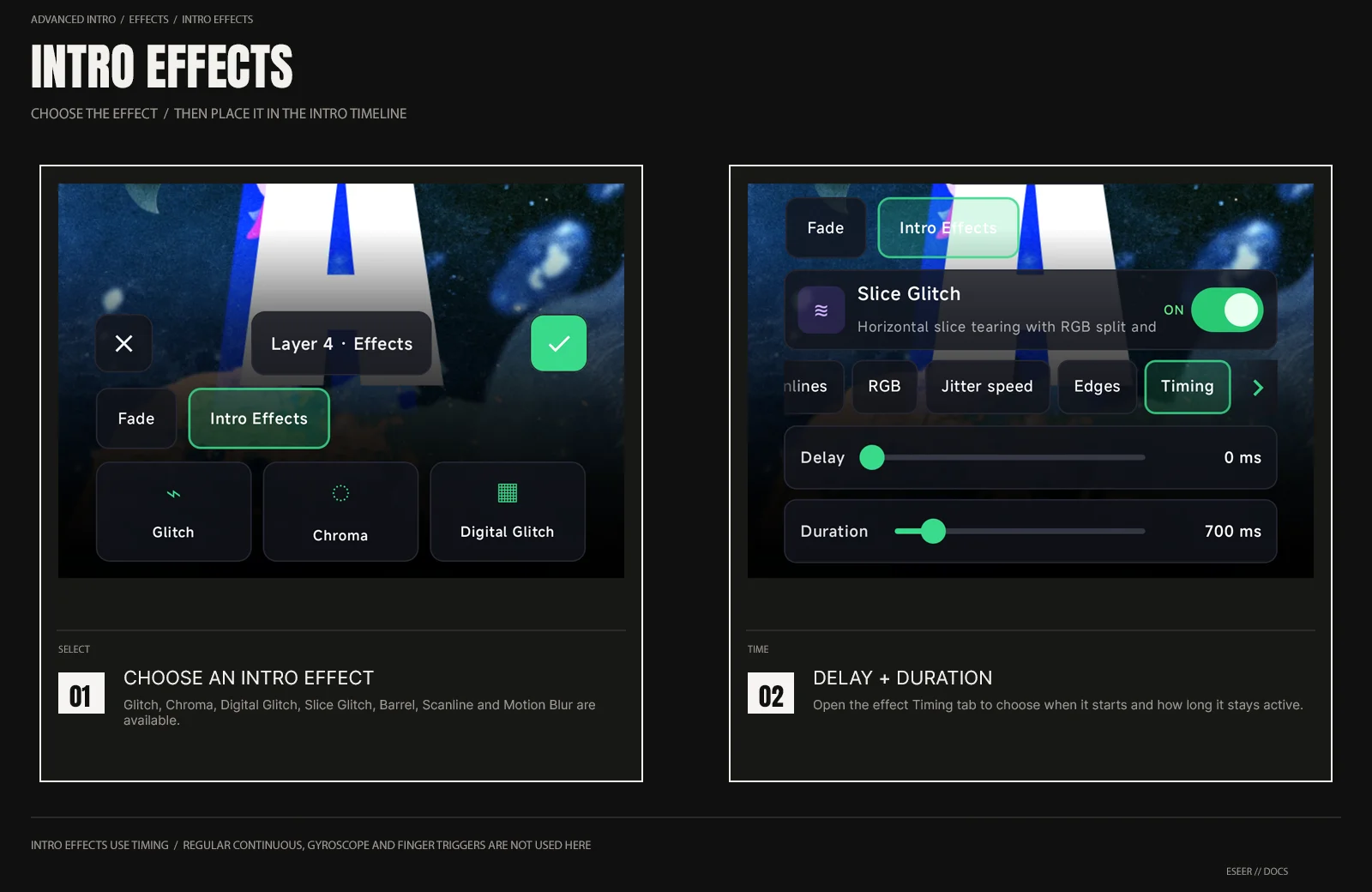Open the partially visible scanlines tab
This screenshot has width=1372, height=892.
coord(813,387)
